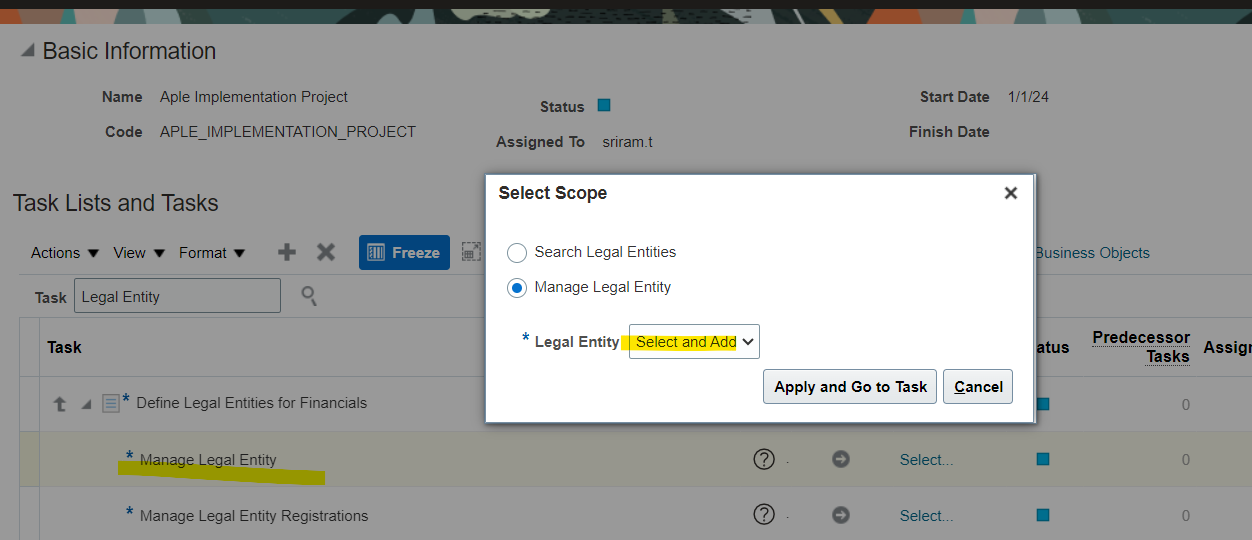The image size is (1252, 540).
Task: Click Apply and Go to Task button
Action: pyautogui.click(x=851, y=387)
